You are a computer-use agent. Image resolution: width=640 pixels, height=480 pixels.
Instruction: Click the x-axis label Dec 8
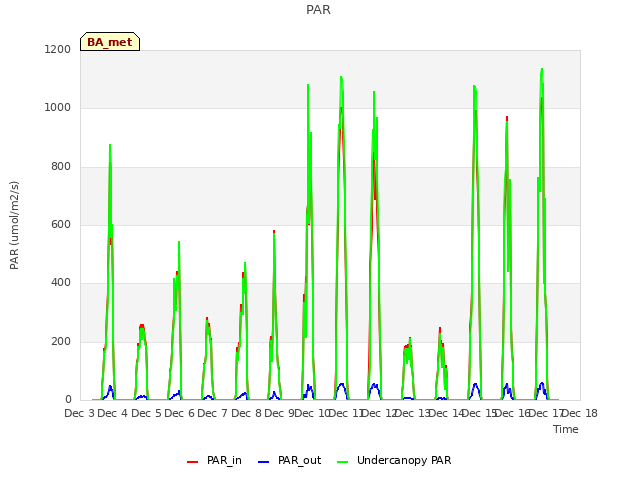pyautogui.click(x=246, y=413)
